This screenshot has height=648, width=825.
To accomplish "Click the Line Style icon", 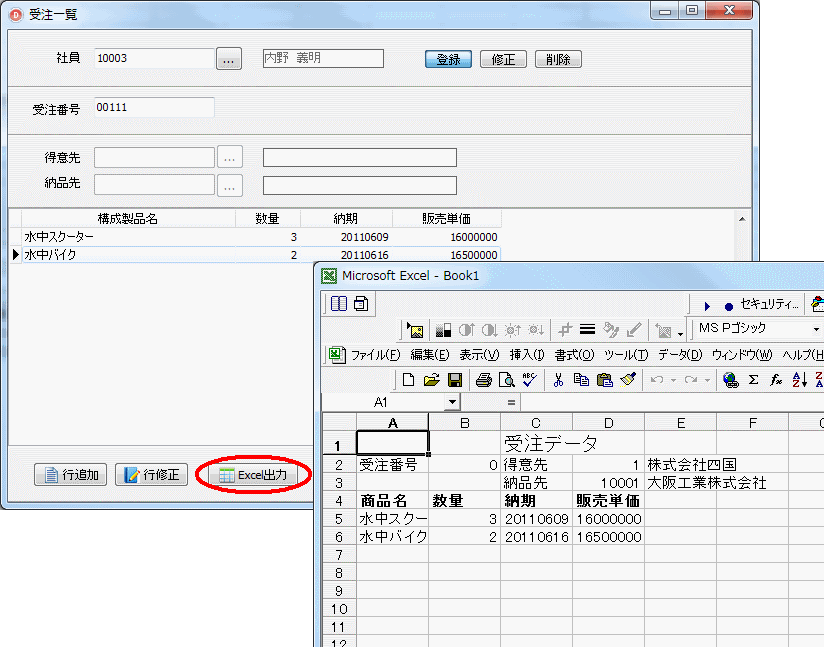I will coord(588,330).
